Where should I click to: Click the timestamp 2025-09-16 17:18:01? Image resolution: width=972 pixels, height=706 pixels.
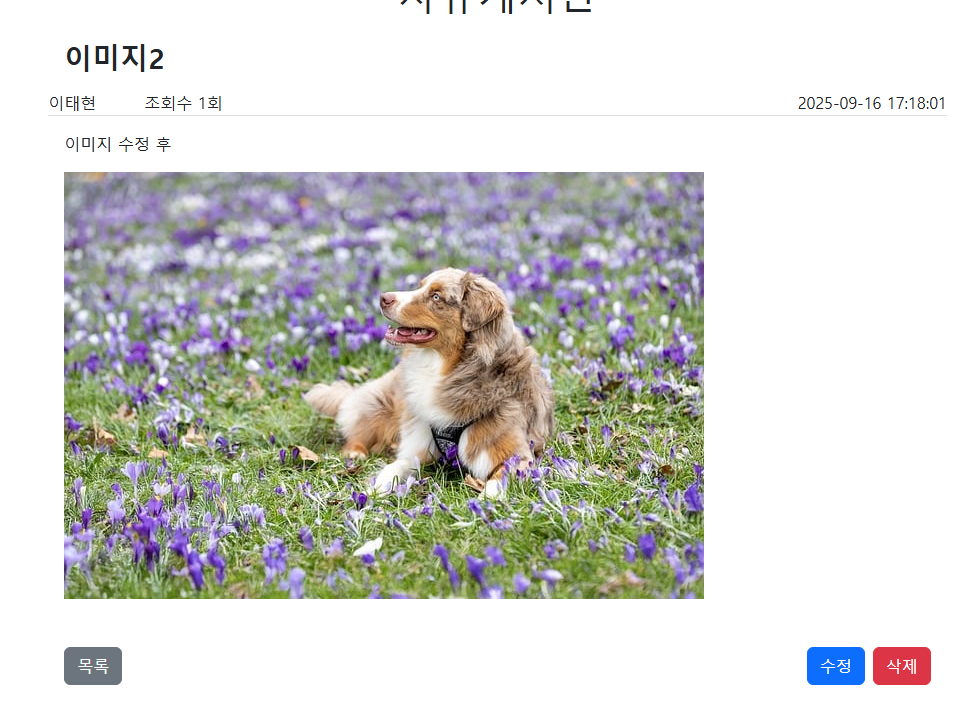pyautogui.click(x=872, y=103)
